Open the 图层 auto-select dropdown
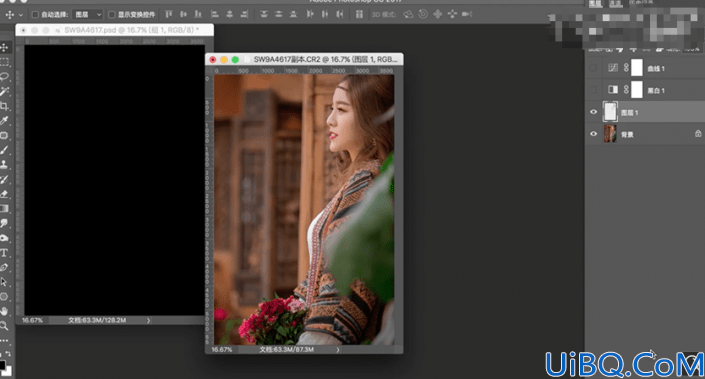The height and width of the screenshot is (379, 705). tap(88, 14)
